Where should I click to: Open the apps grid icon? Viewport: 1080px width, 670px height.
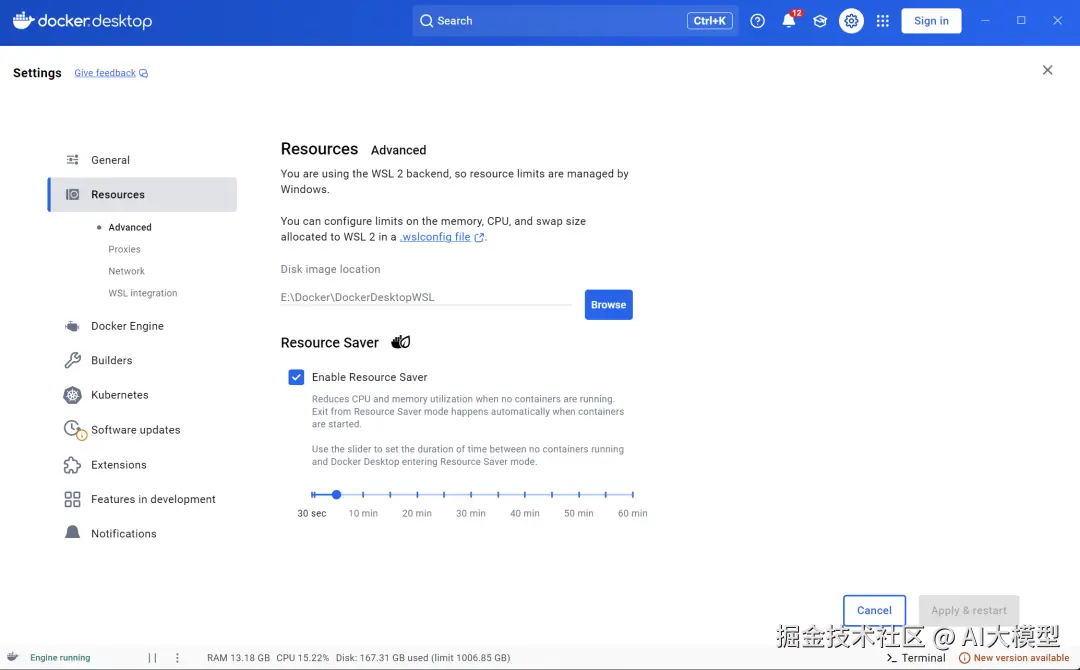(x=882, y=21)
